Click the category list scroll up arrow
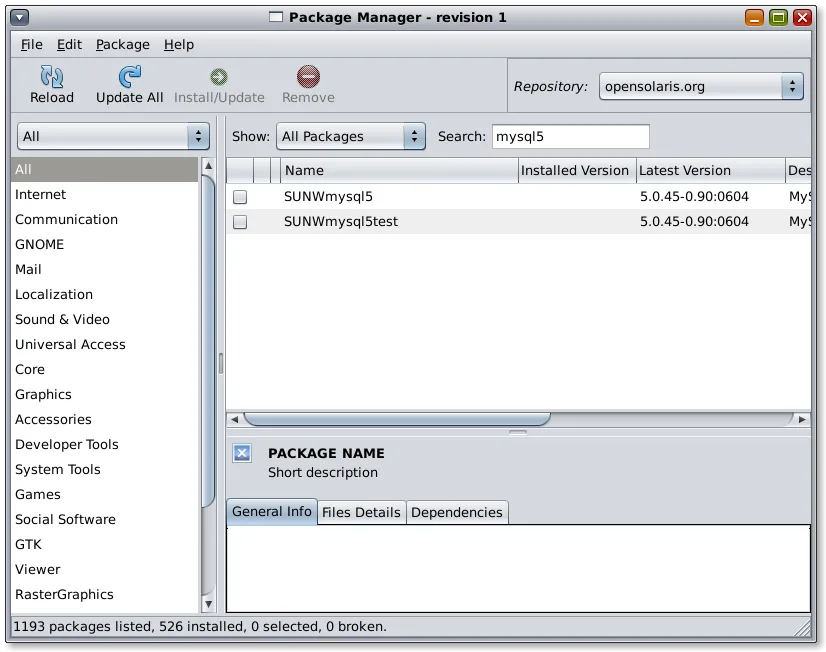 tap(209, 165)
